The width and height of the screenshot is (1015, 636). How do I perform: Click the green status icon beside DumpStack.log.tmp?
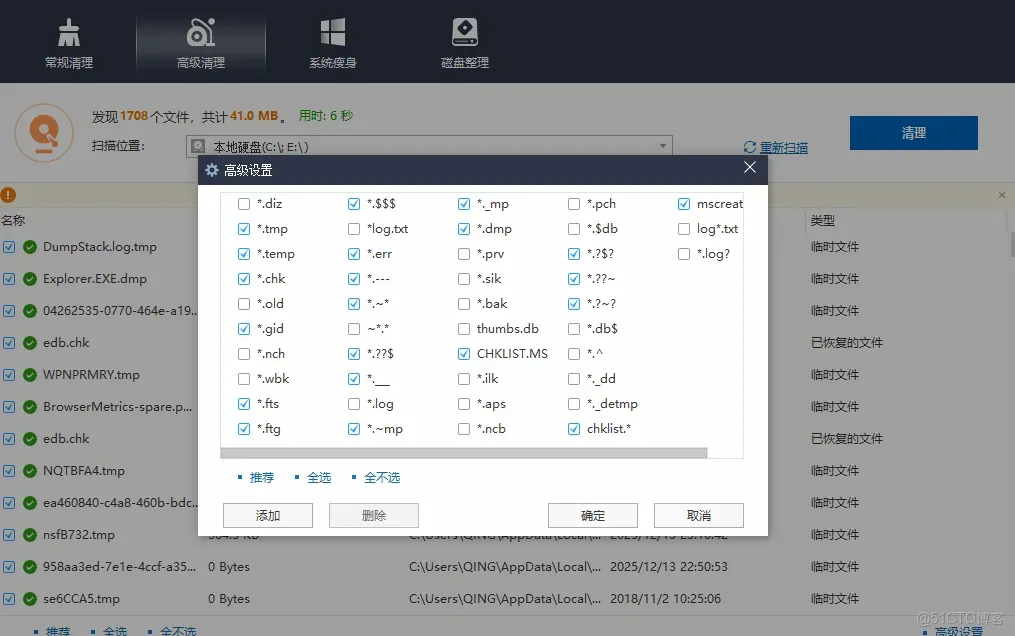tap(29, 247)
